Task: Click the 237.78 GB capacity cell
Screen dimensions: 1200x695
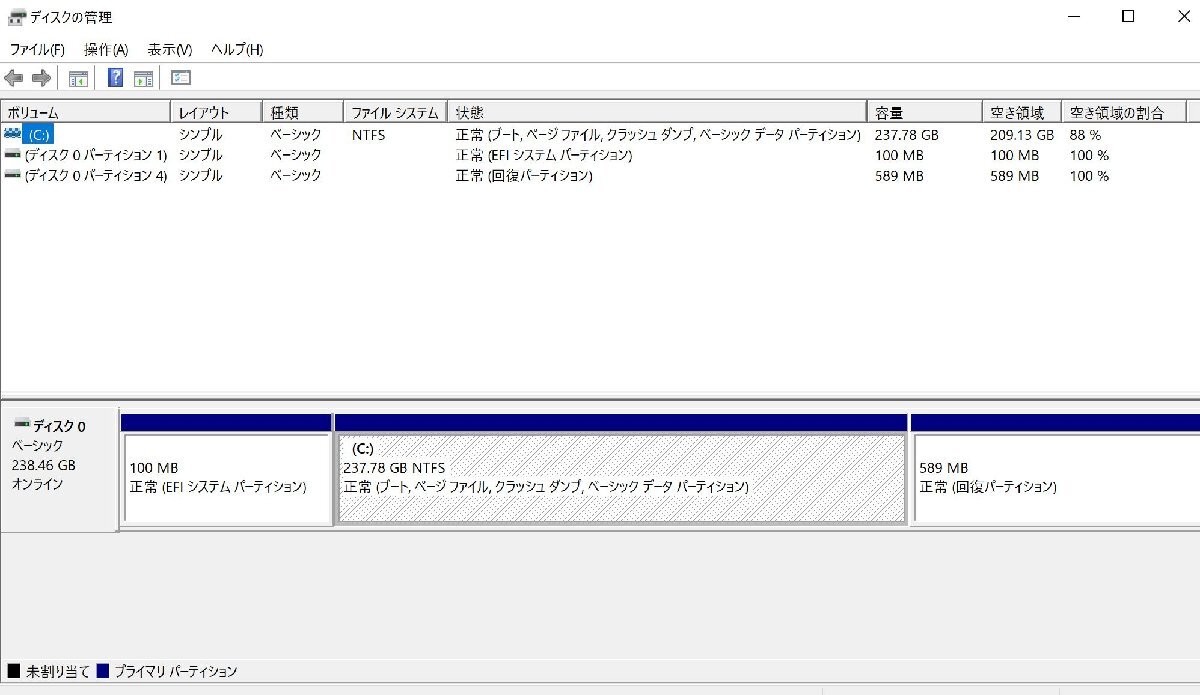Action: pos(907,134)
